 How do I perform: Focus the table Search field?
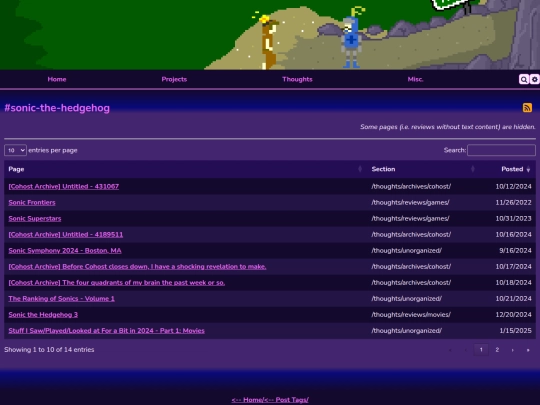(501, 150)
